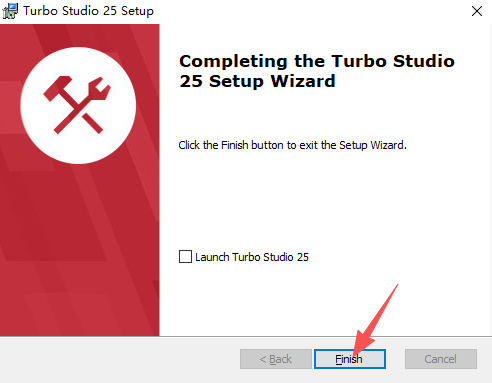Click the red side banner below the emblem
This screenshot has width=492, height=383.
(80, 250)
